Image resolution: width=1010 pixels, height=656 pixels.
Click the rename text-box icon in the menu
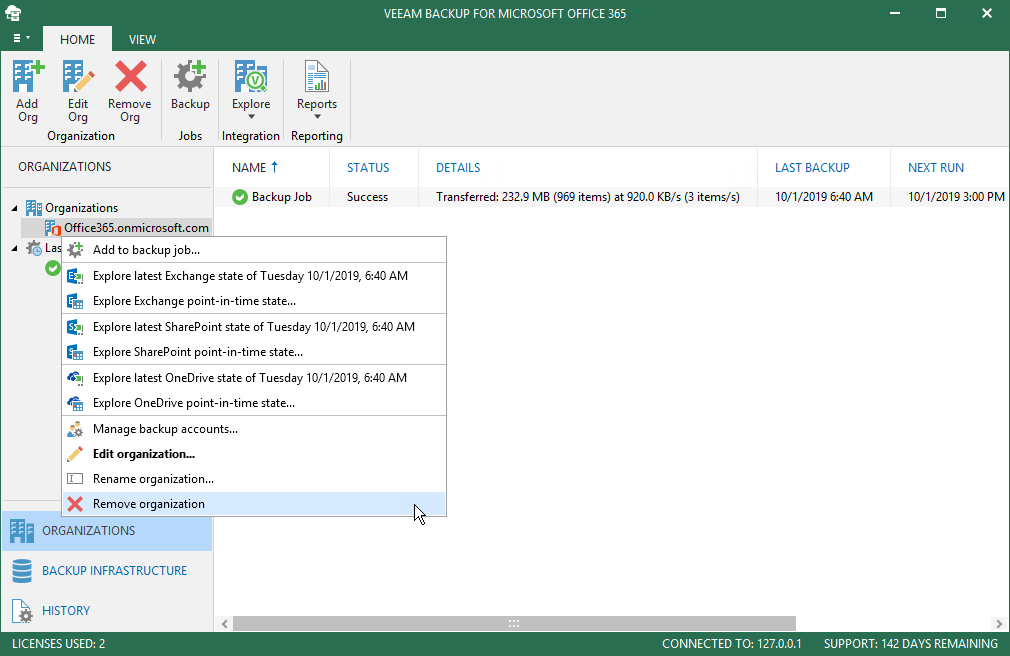tap(75, 479)
